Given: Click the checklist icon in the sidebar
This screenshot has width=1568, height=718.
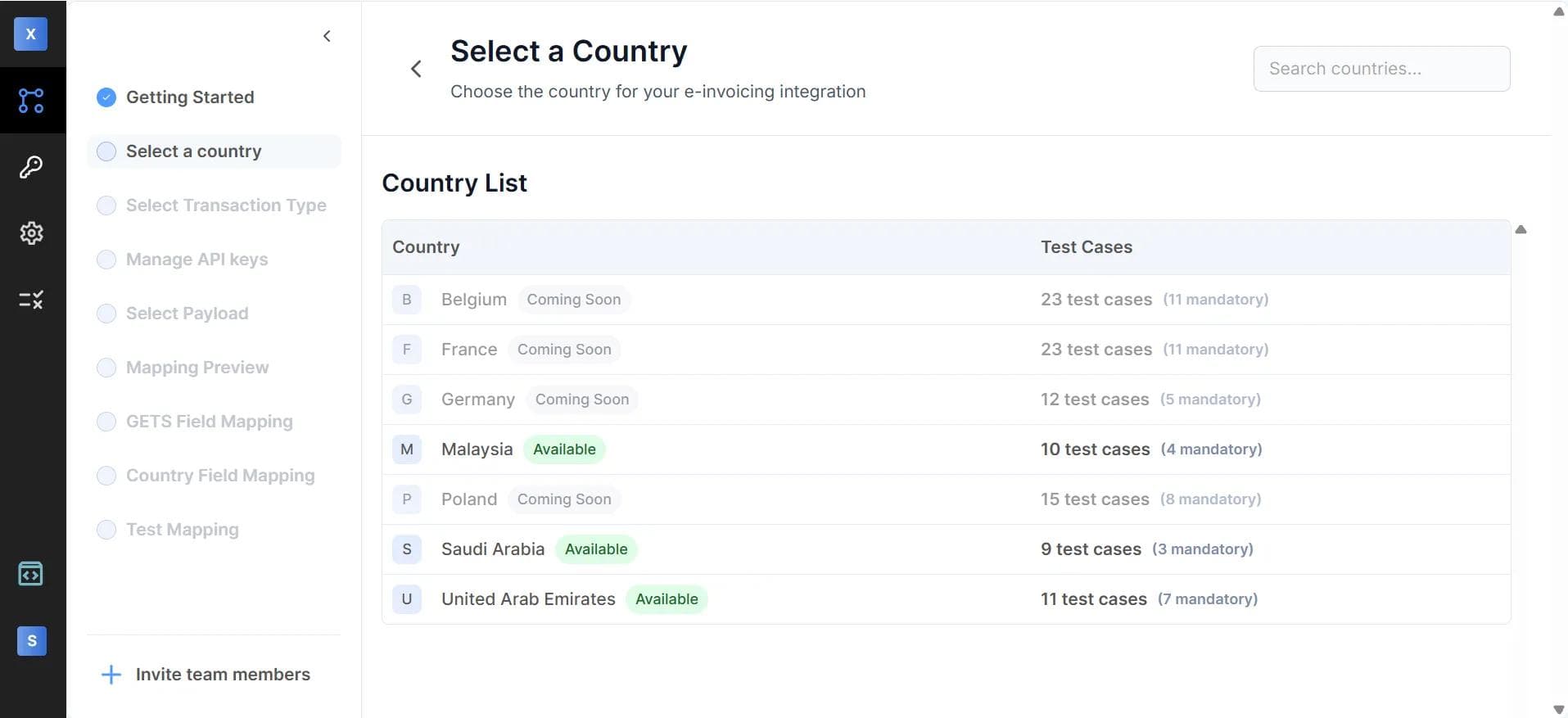Looking at the screenshot, I should (31, 300).
